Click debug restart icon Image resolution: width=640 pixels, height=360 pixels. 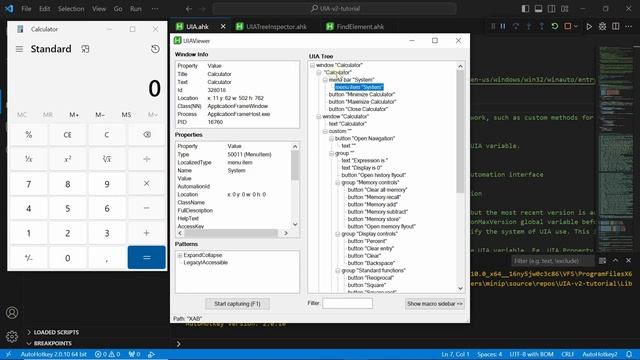555,27
